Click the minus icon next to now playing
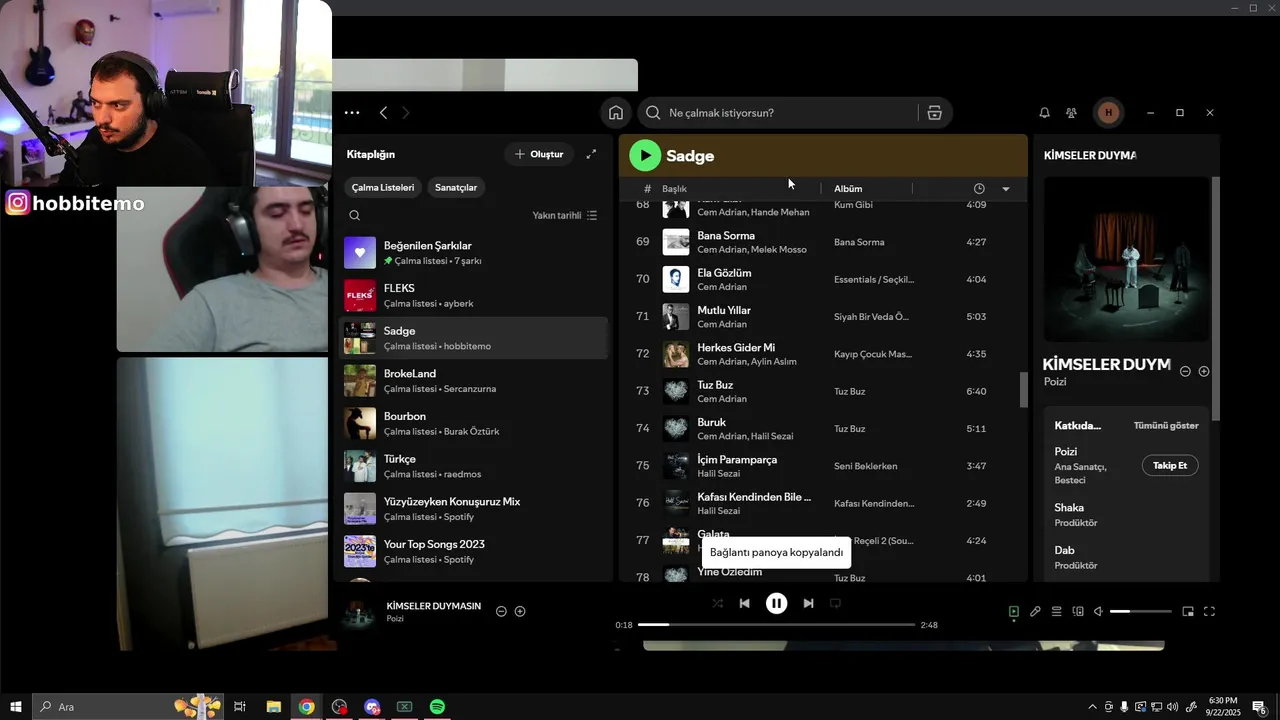Screen dimensions: 1280x720 click(x=501, y=611)
